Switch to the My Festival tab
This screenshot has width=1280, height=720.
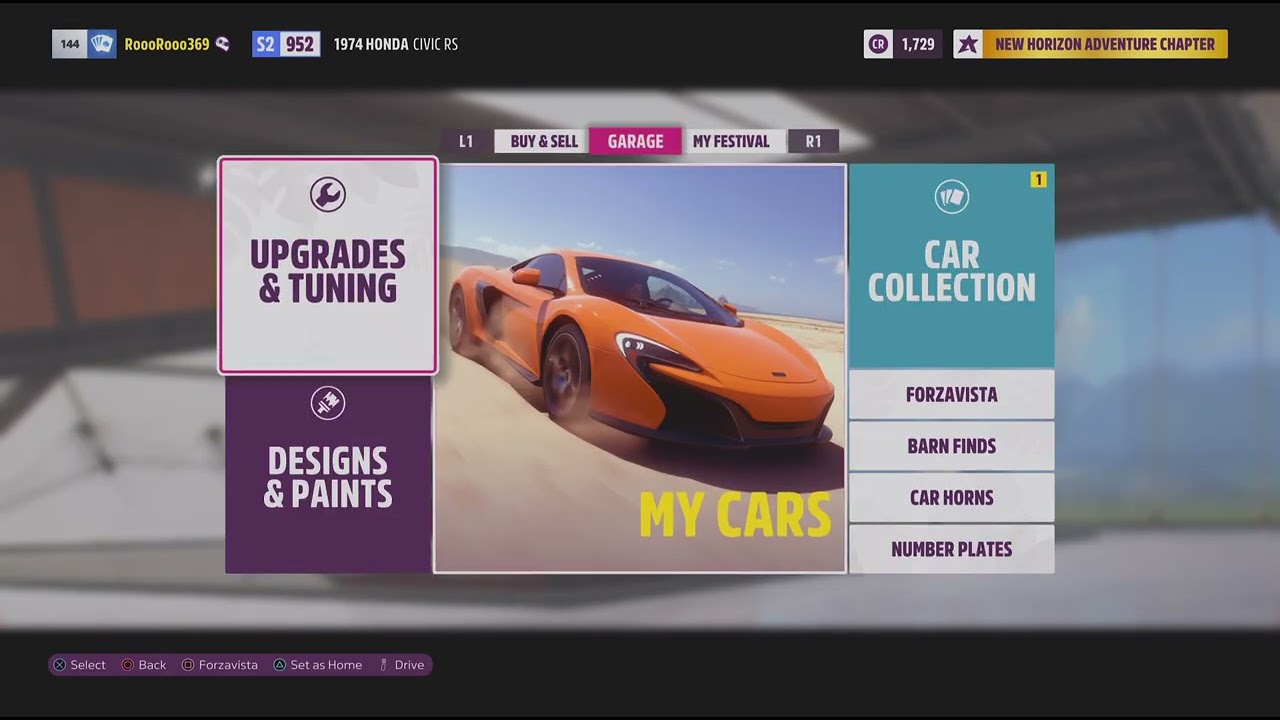tap(731, 141)
